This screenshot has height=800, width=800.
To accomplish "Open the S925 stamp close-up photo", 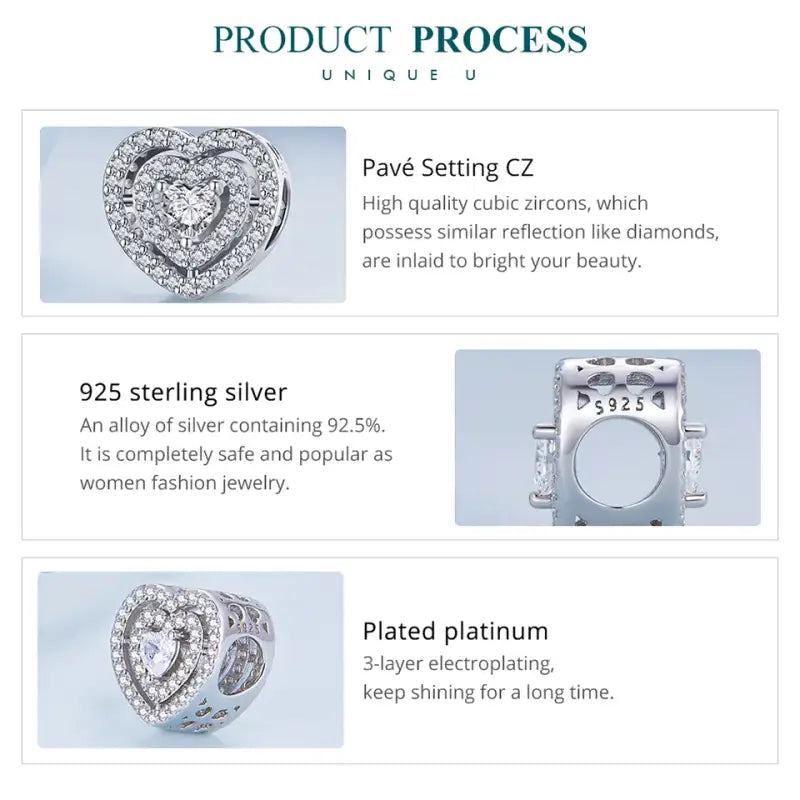I will coord(607,437).
